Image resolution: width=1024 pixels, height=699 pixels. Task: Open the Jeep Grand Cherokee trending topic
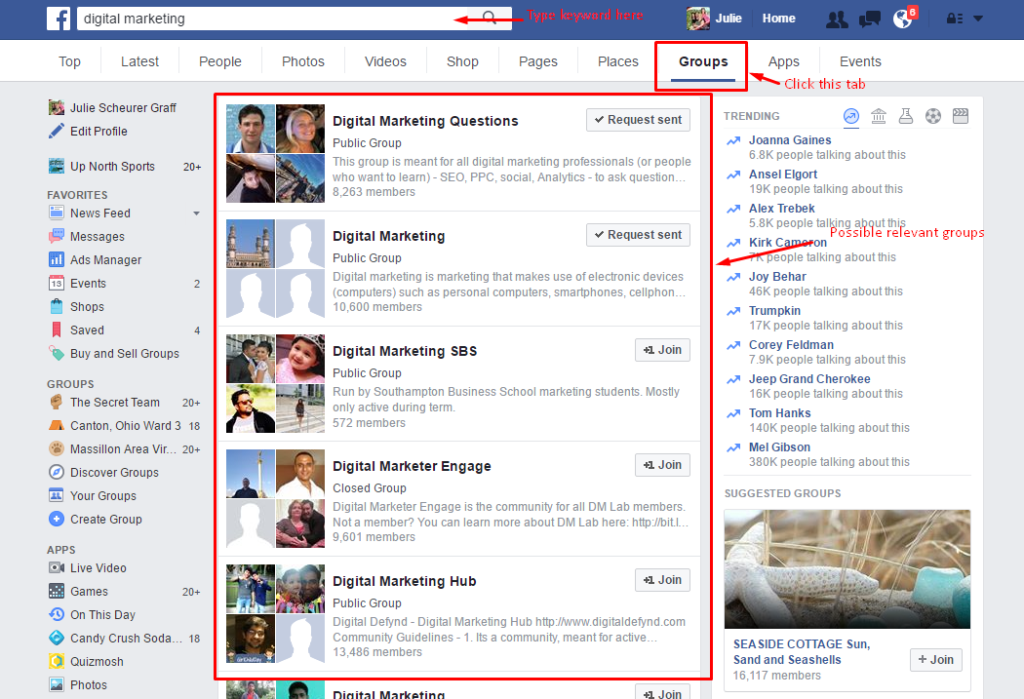(x=809, y=379)
